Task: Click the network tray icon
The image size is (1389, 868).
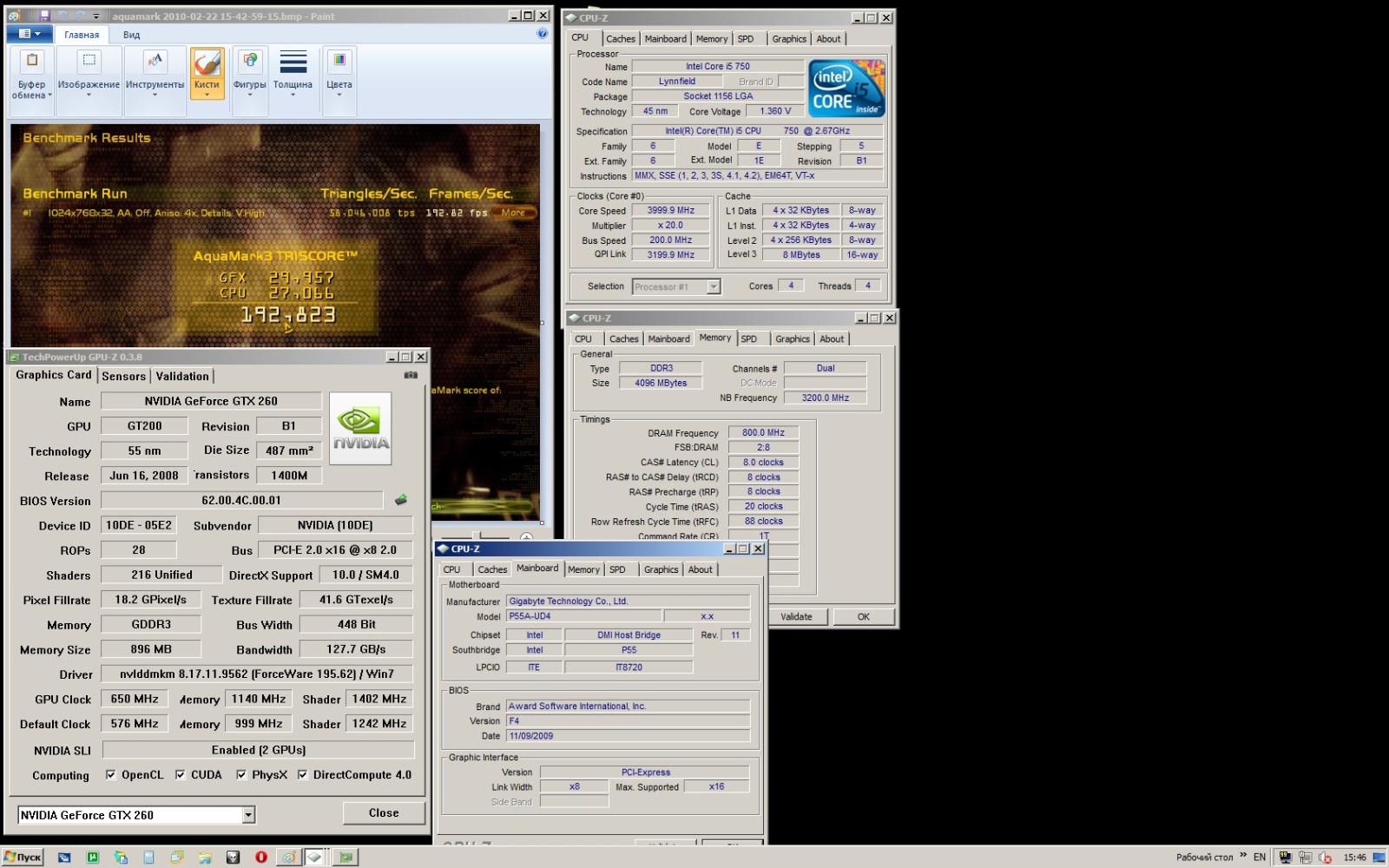Action: point(1305,858)
